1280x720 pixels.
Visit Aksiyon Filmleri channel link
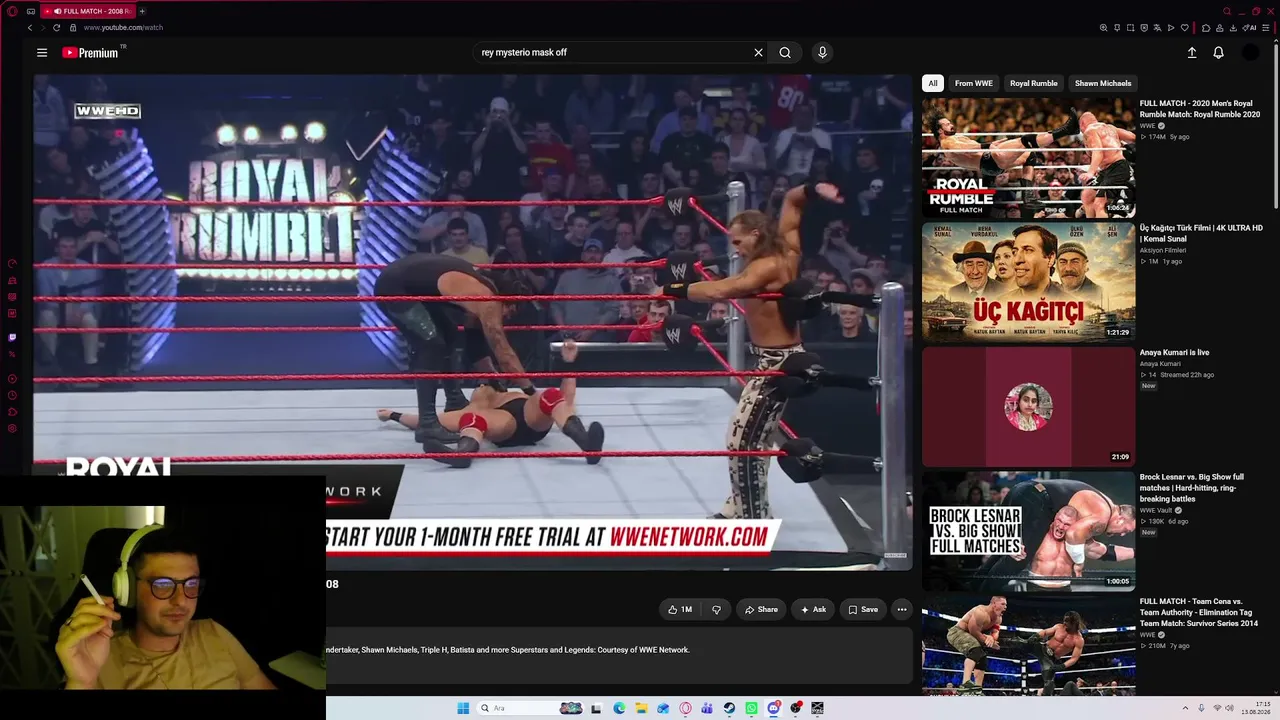pos(1163,250)
